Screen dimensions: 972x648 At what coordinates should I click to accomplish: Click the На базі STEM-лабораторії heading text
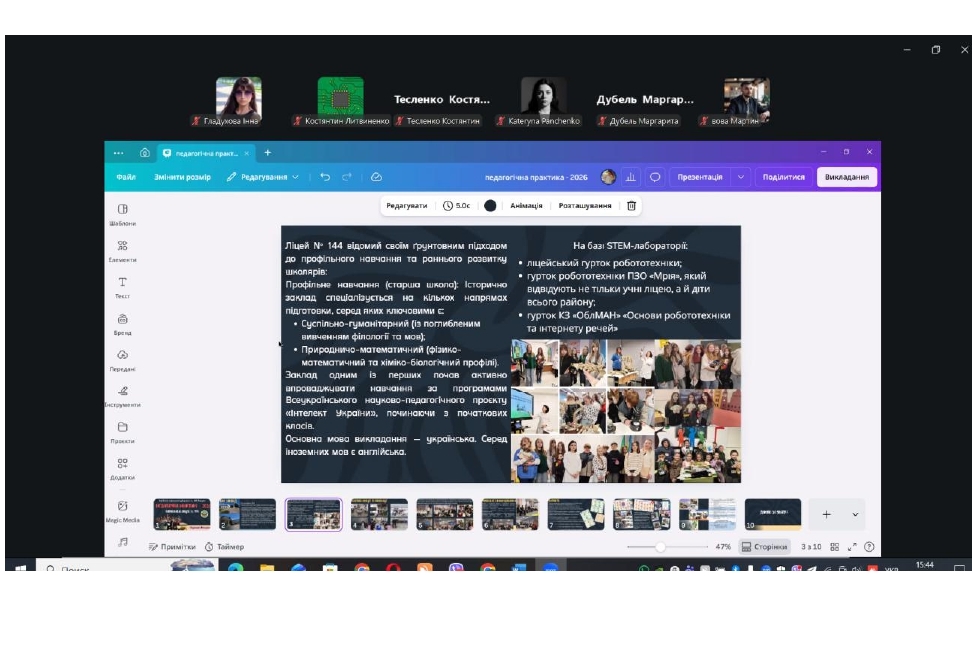[x=630, y=246]
